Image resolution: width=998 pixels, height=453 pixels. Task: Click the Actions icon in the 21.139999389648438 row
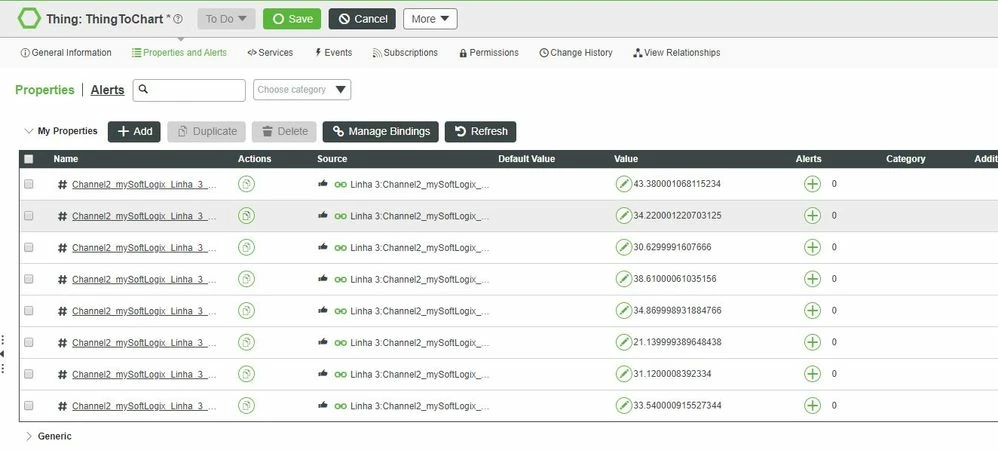pos(246,342)
